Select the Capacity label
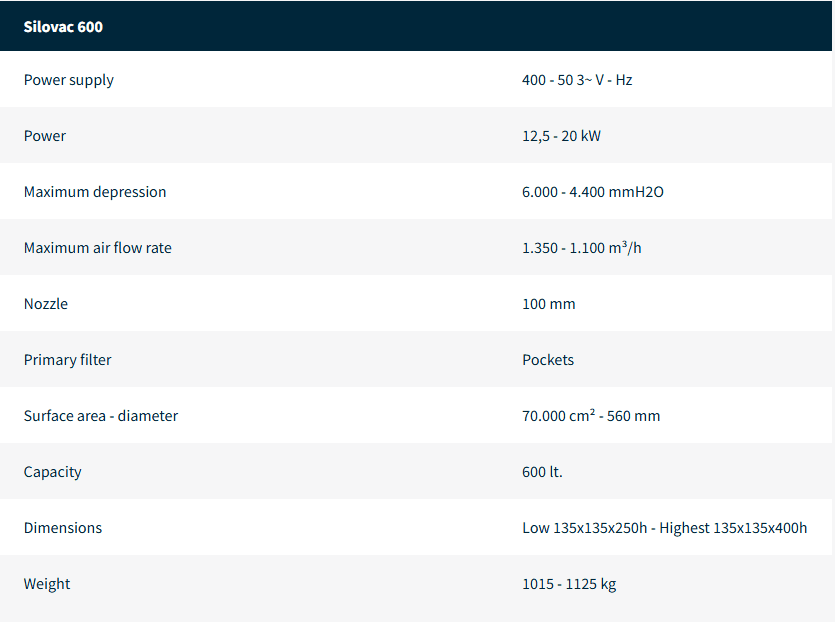The height and width of the screenshot is (622, 835). click(52, 472)
